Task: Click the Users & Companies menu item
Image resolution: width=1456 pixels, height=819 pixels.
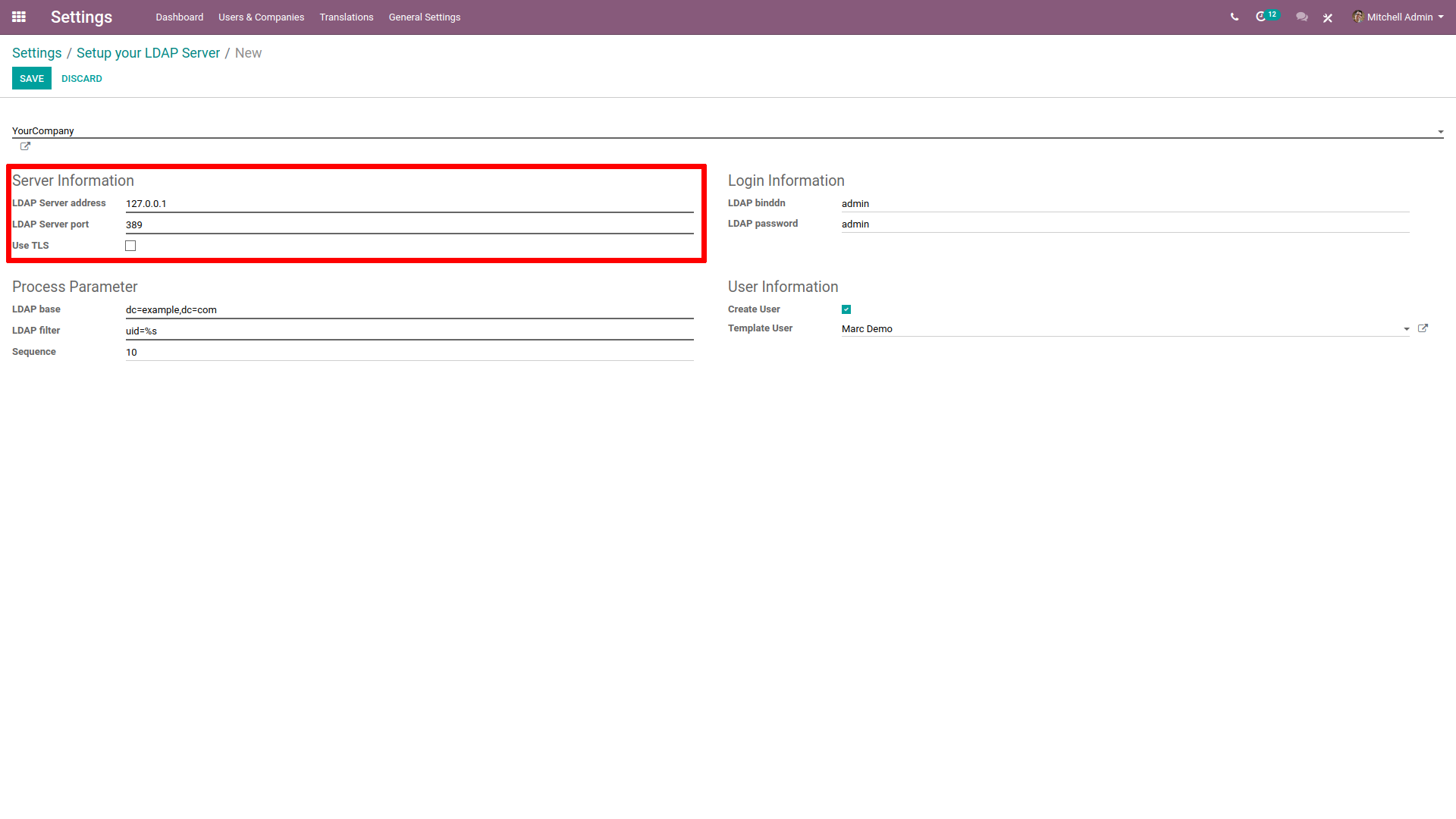Action: (260, 17)
